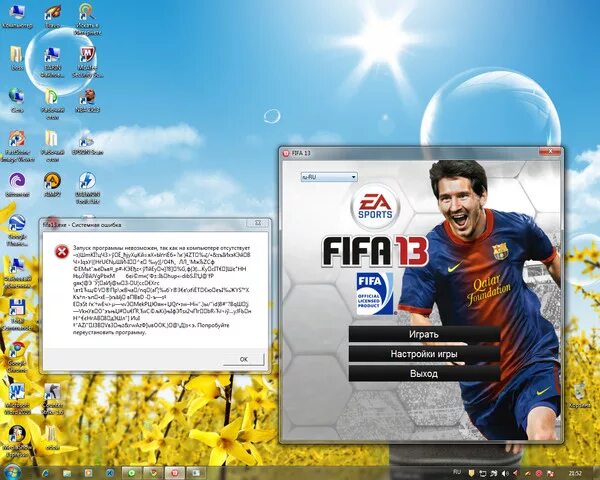Screen dimensions: 600x480
Task: Open the Игры shortcut on the desktop
Action: (x=52, y=16)
